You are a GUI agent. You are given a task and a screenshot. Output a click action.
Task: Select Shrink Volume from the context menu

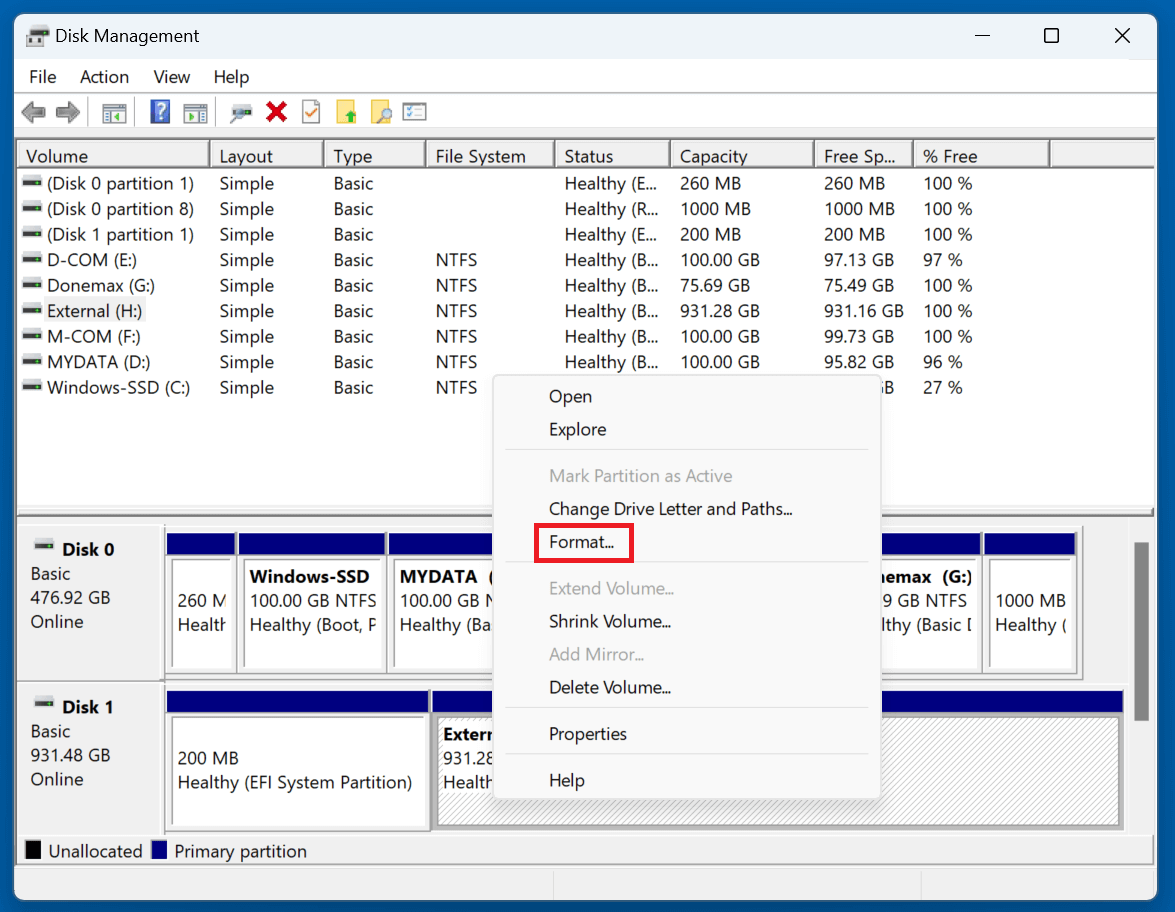pyautogui.click(x=609, y=621)
